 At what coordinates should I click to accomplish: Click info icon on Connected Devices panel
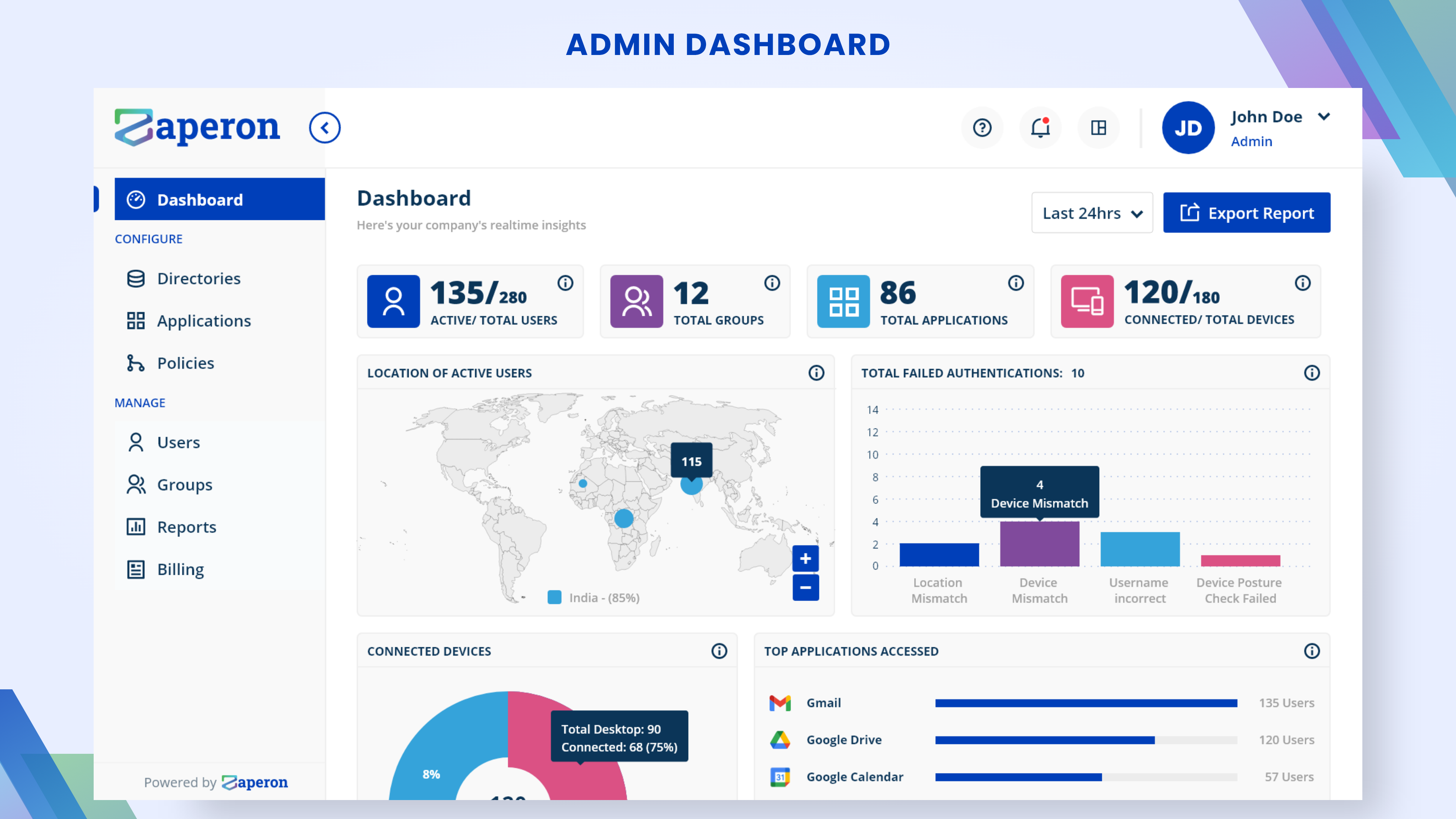tap(719, 651)
